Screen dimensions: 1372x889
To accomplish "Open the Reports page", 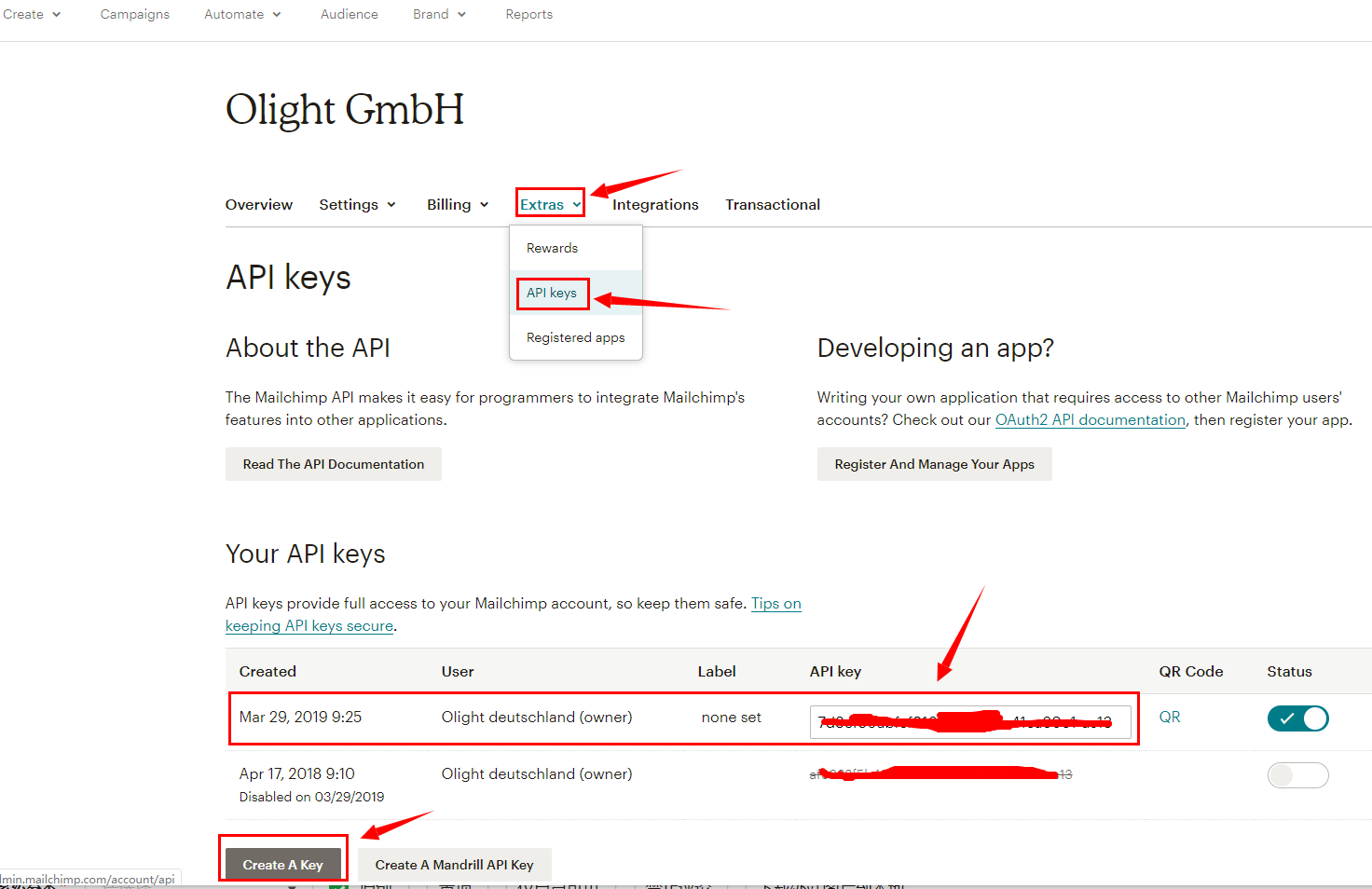I will (x=529, y=14).
